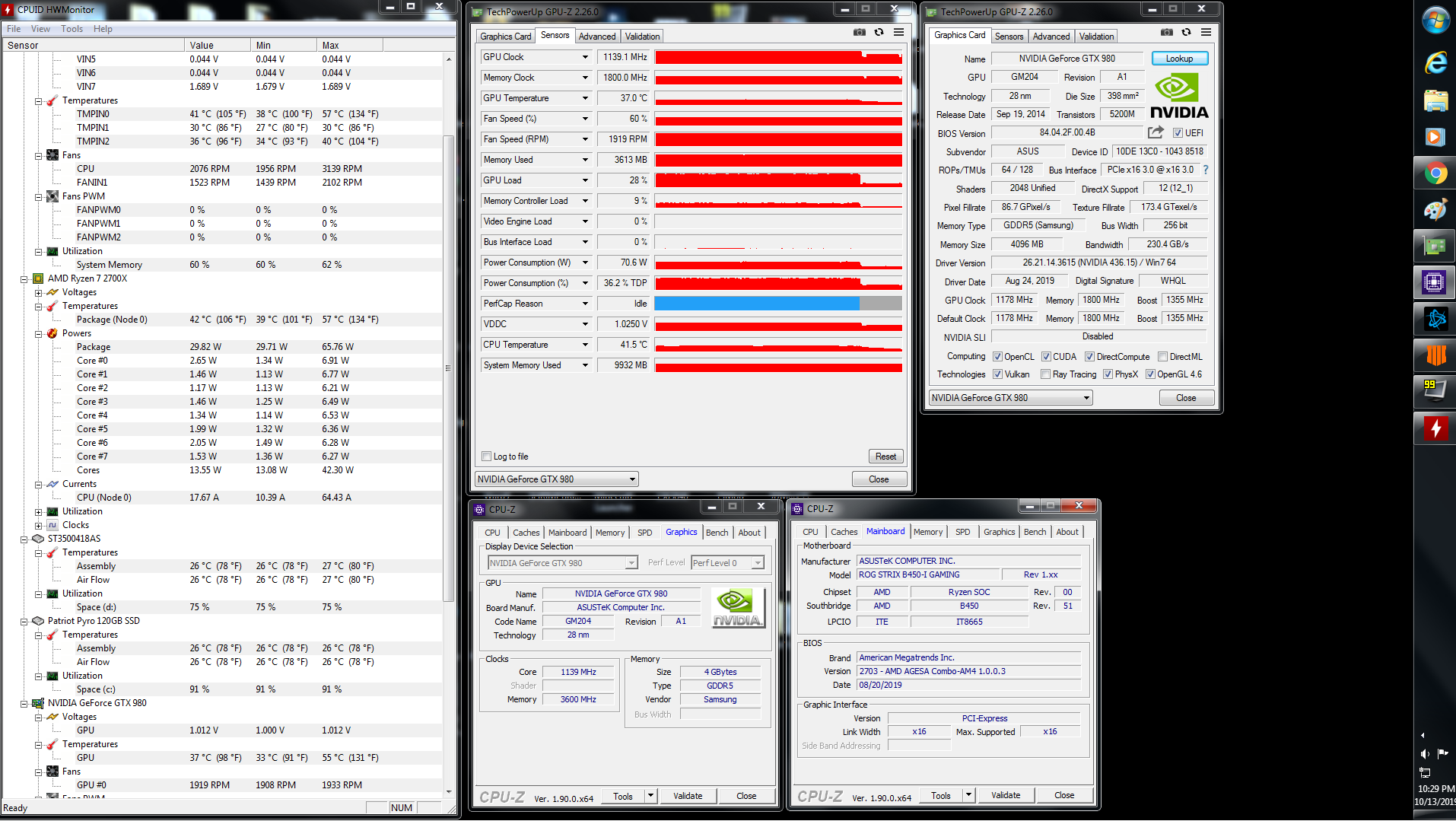This screenshot has width=1456, height=821.
Task: Open View menu in HWMonitor
Action: click(40, 29)
